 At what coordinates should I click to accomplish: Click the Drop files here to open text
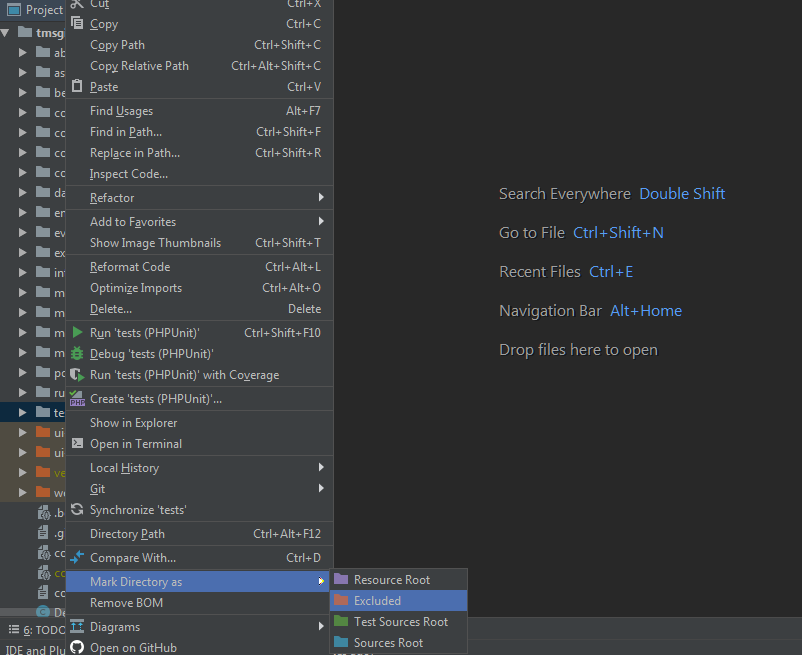[578, 350]
